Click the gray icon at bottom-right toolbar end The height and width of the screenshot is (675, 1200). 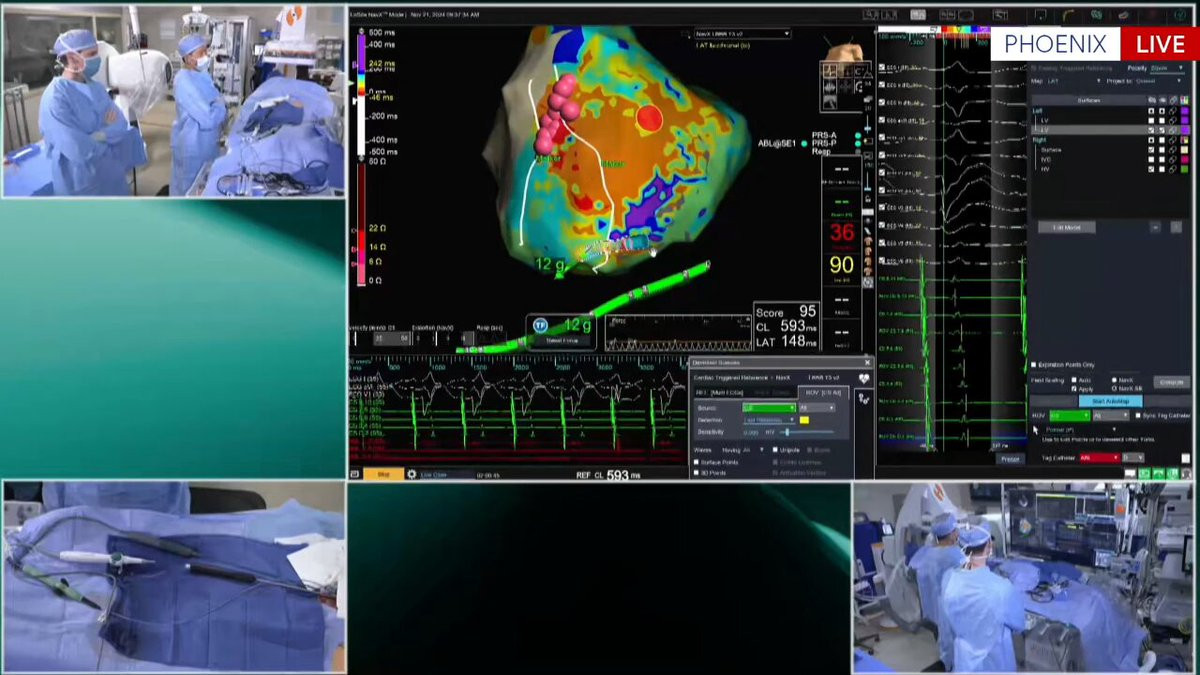click(1187, 473)
